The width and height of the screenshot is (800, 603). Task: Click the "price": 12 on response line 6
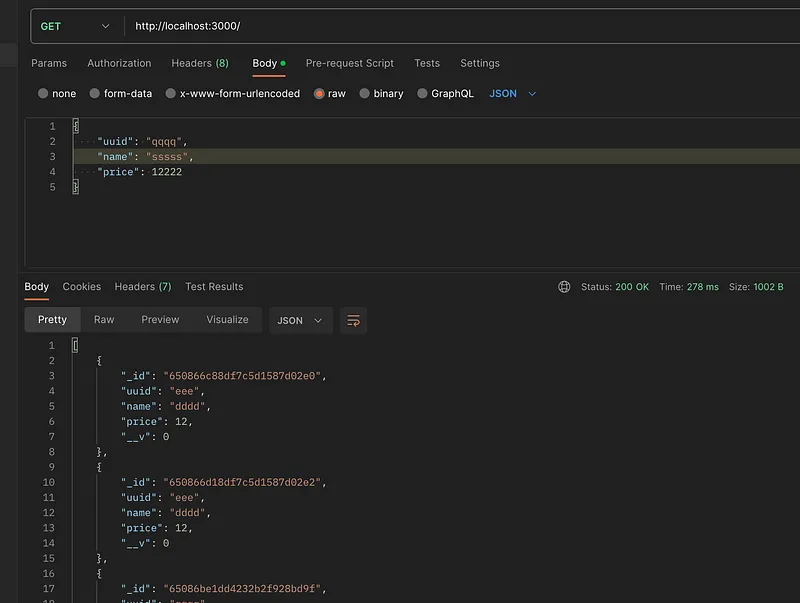157,421
